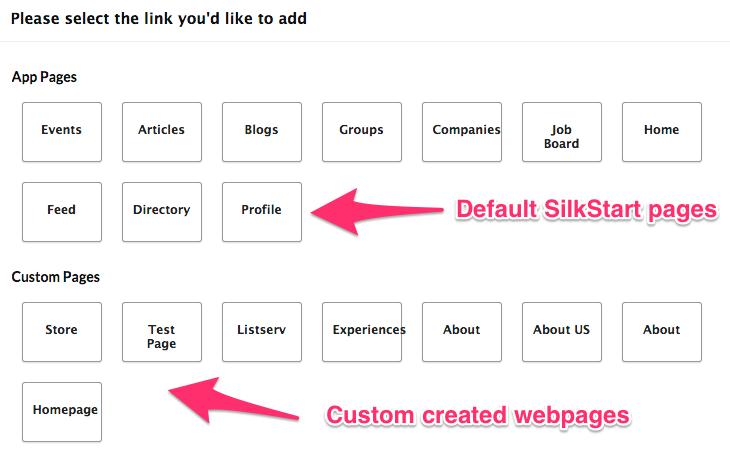Click the Default SilkStart pages annotation
Viewport: 730px width, 456px height.
point(587,209)
